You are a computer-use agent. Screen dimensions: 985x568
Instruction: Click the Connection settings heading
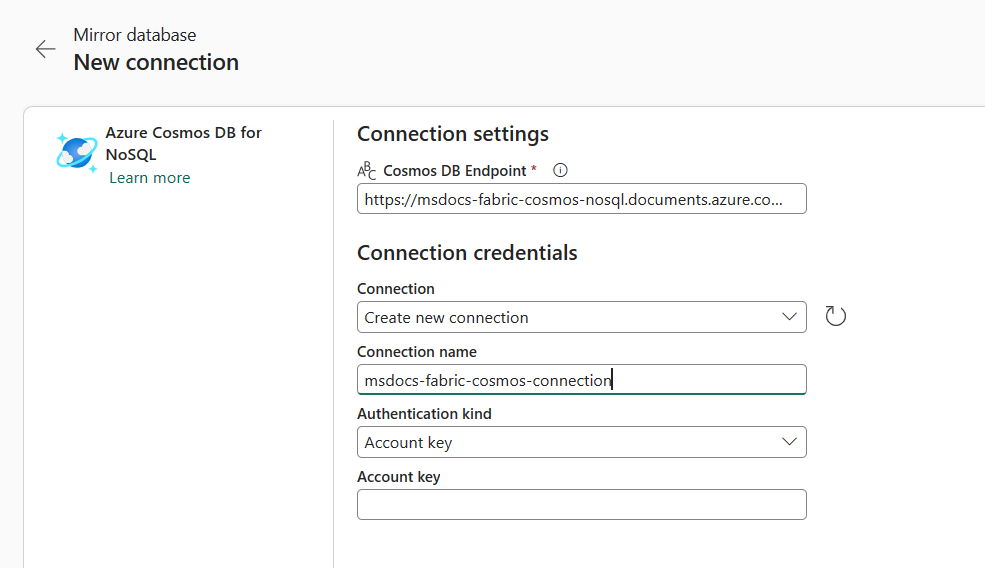point(452,134)
